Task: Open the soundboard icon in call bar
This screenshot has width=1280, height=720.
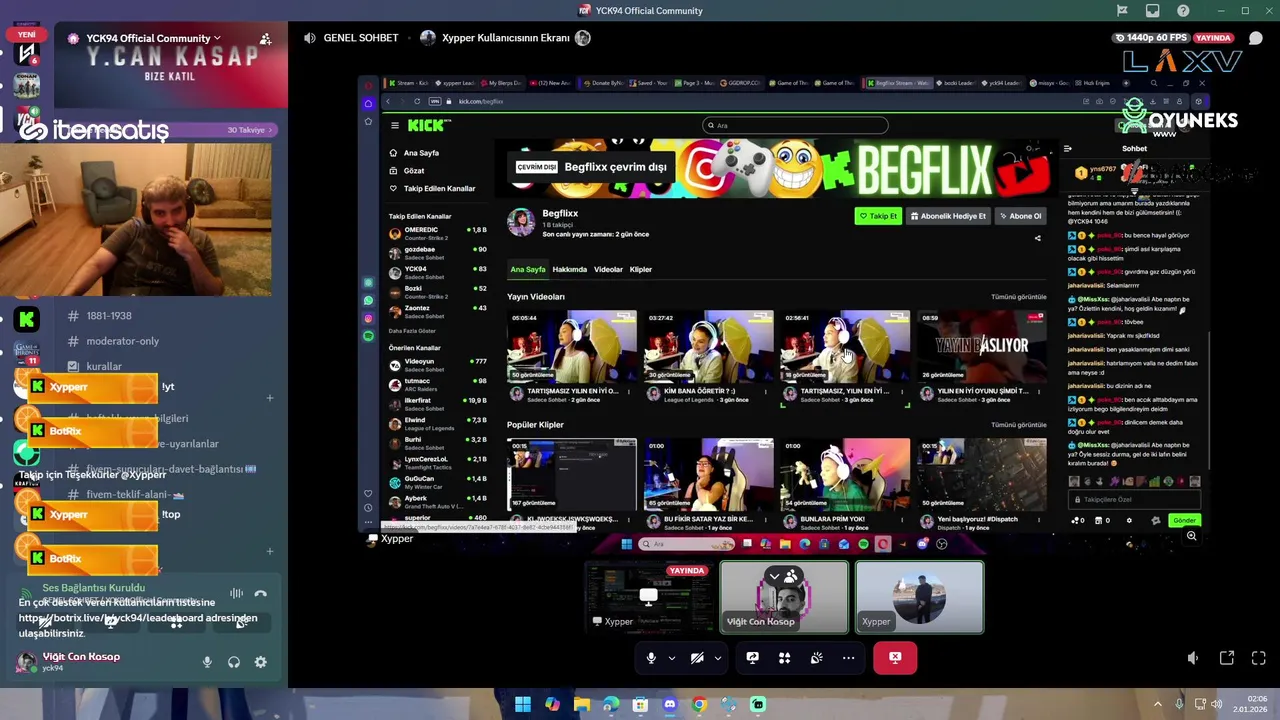Action: coord(816,658)
